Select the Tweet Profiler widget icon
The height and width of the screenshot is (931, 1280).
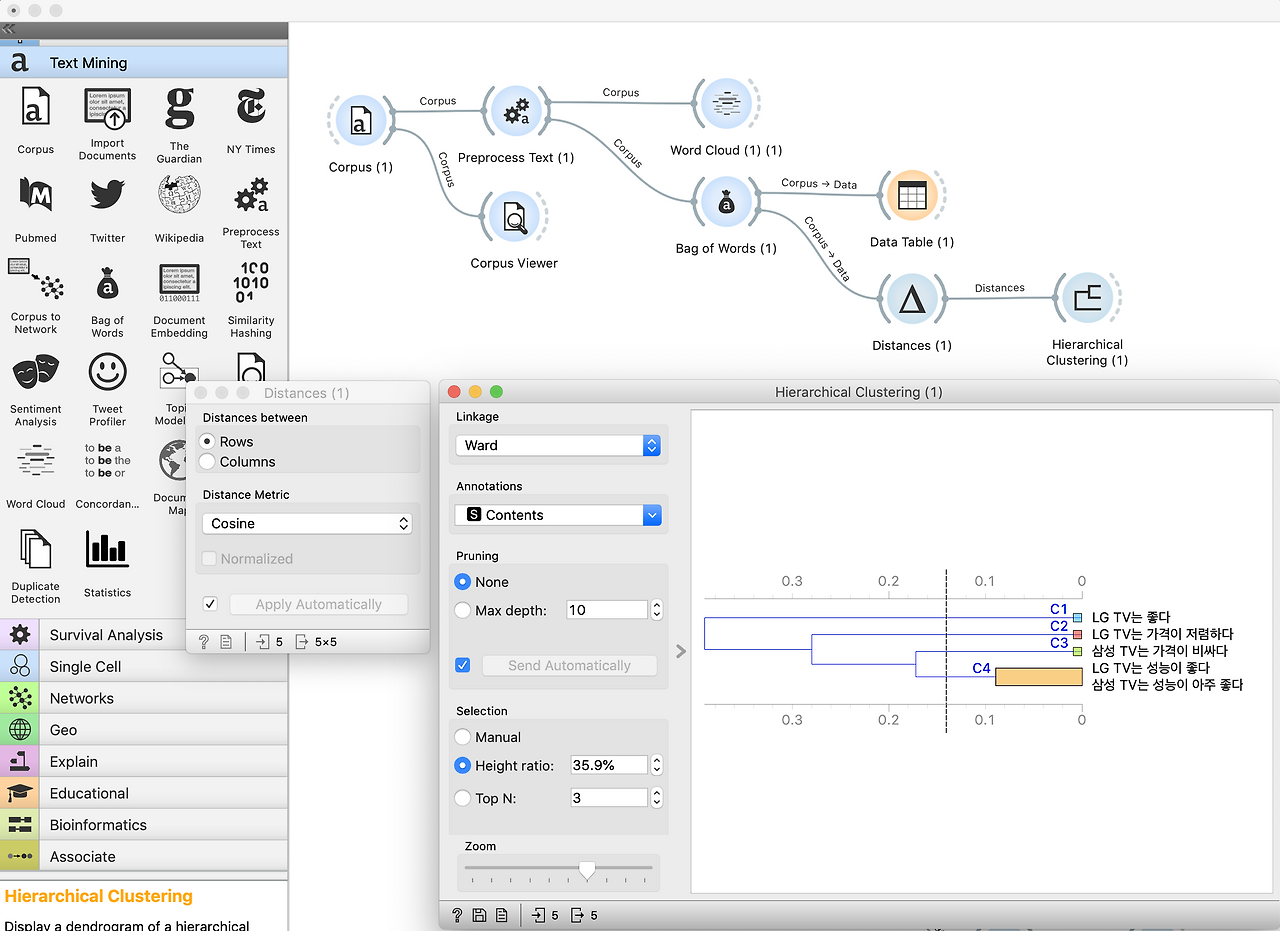107,373
